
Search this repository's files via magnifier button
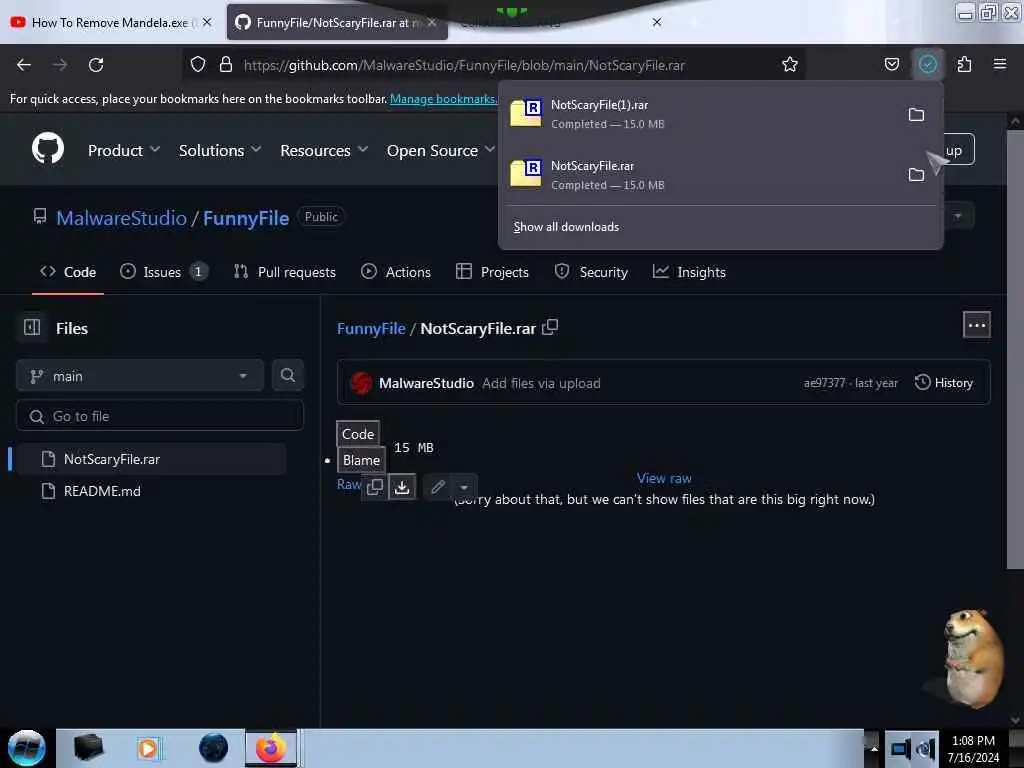(x=287, y=376)
